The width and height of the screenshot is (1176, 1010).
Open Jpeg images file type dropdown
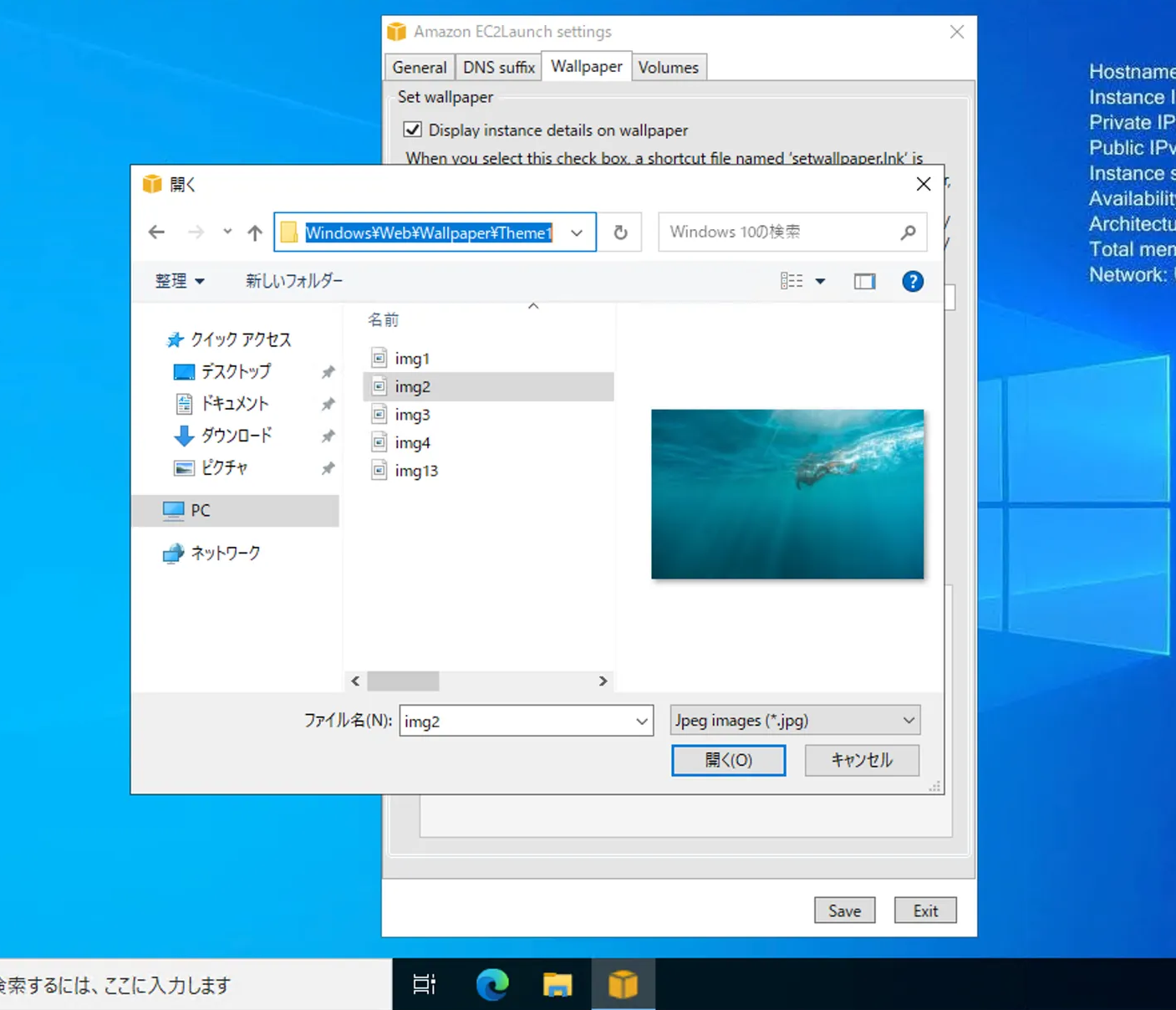(x=795, y=720)
